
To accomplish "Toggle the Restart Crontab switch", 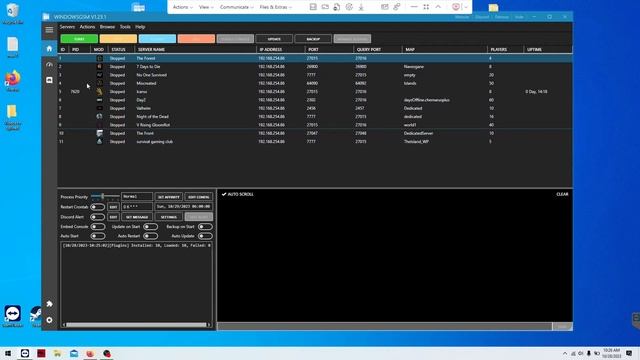I will point(98,207).
